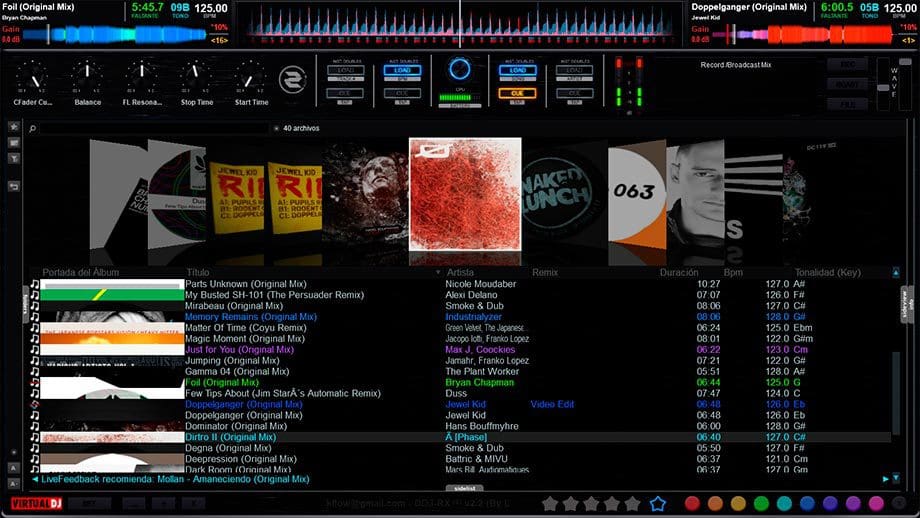Image resolution: width=920 pixels, height=518 pixels.
Task: Toggle the REC button in Record/Broadcast Mix
Action: click(847, 65)
